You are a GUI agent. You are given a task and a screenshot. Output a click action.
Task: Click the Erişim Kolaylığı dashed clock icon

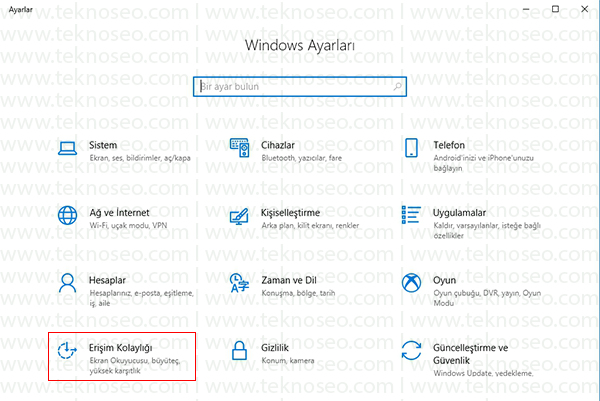pyautogui.click(x=67, y=350)
